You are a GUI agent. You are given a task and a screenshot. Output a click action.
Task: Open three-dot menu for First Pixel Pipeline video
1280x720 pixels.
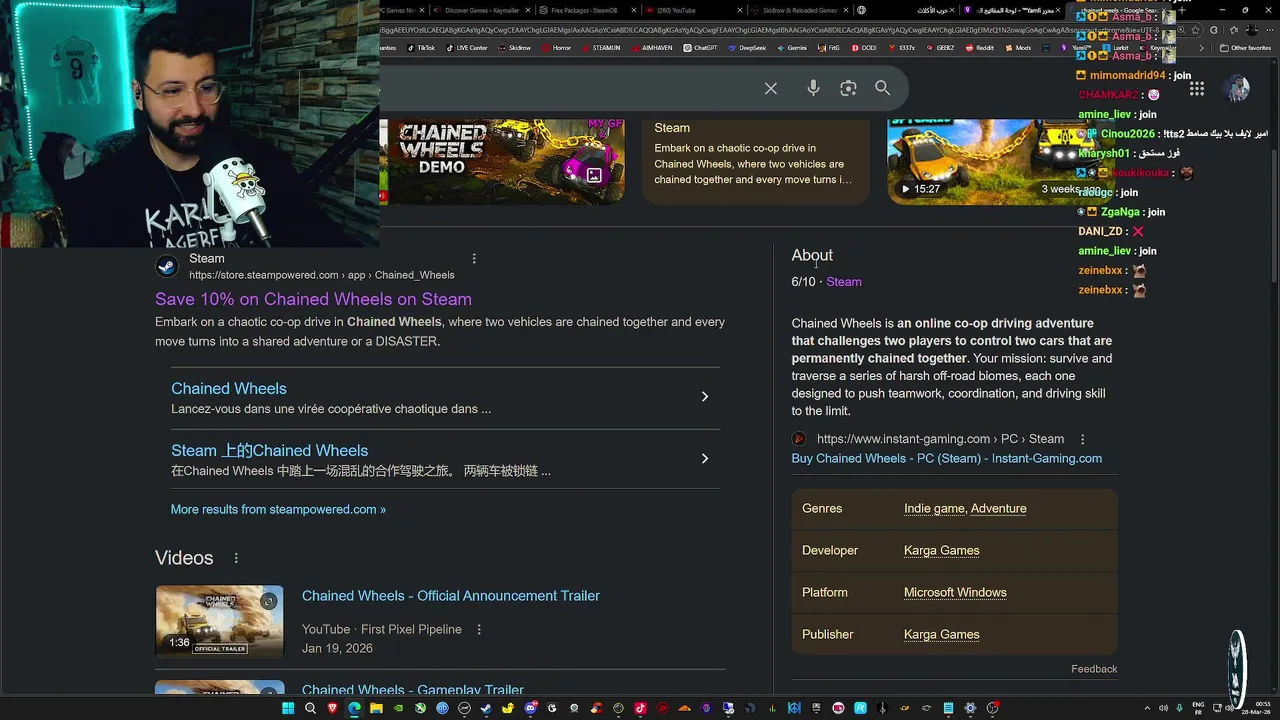click(x=479, y=629)
